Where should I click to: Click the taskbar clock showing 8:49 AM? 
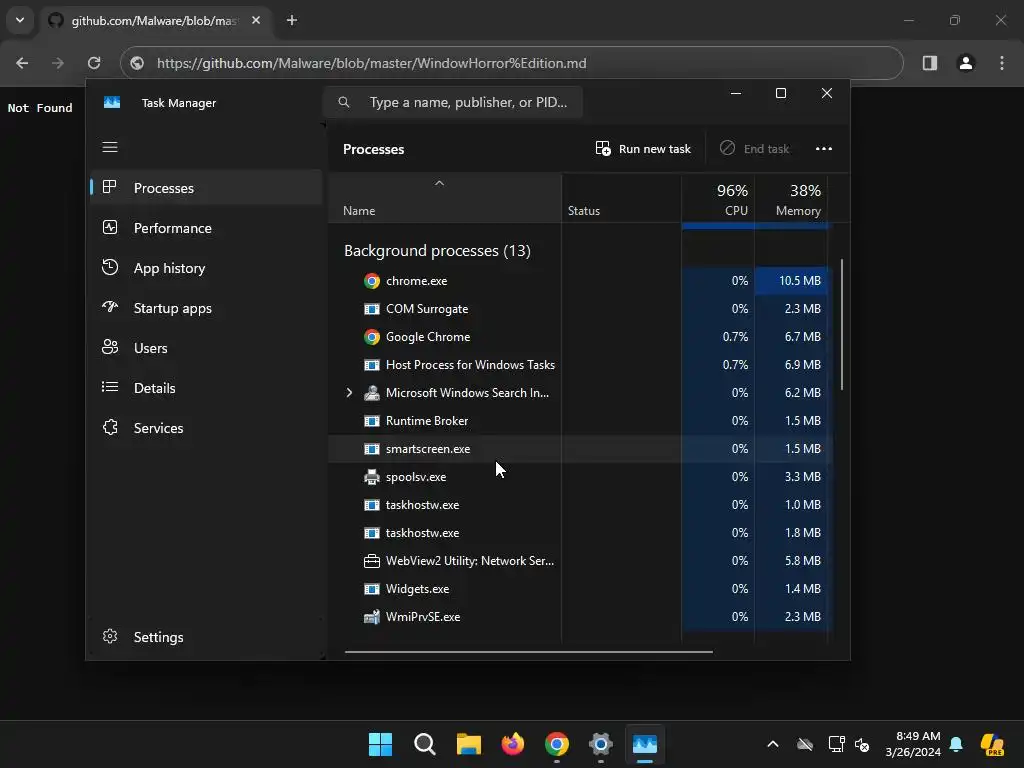(x=912, y=744)
